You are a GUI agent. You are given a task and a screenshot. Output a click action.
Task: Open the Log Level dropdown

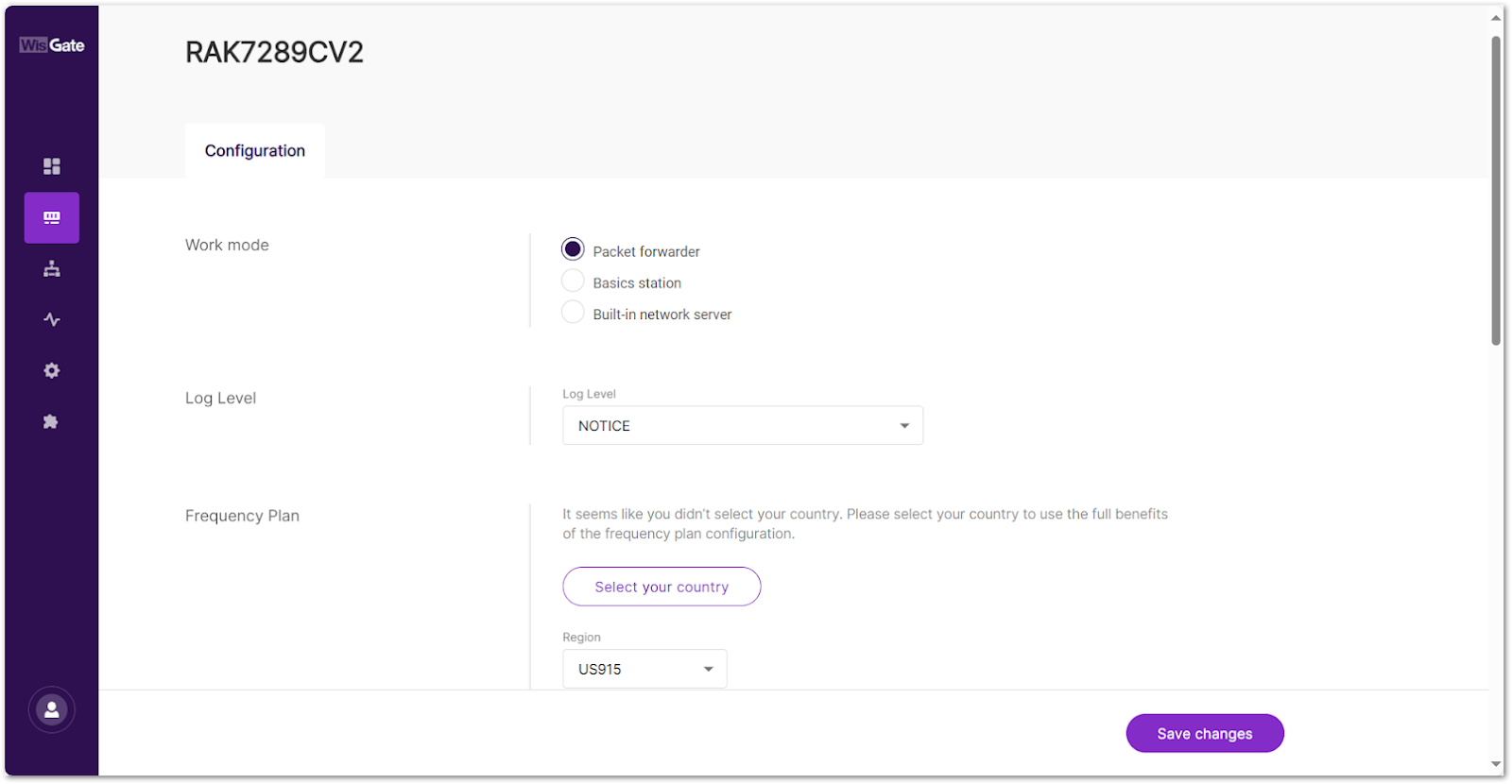(742, 425)
